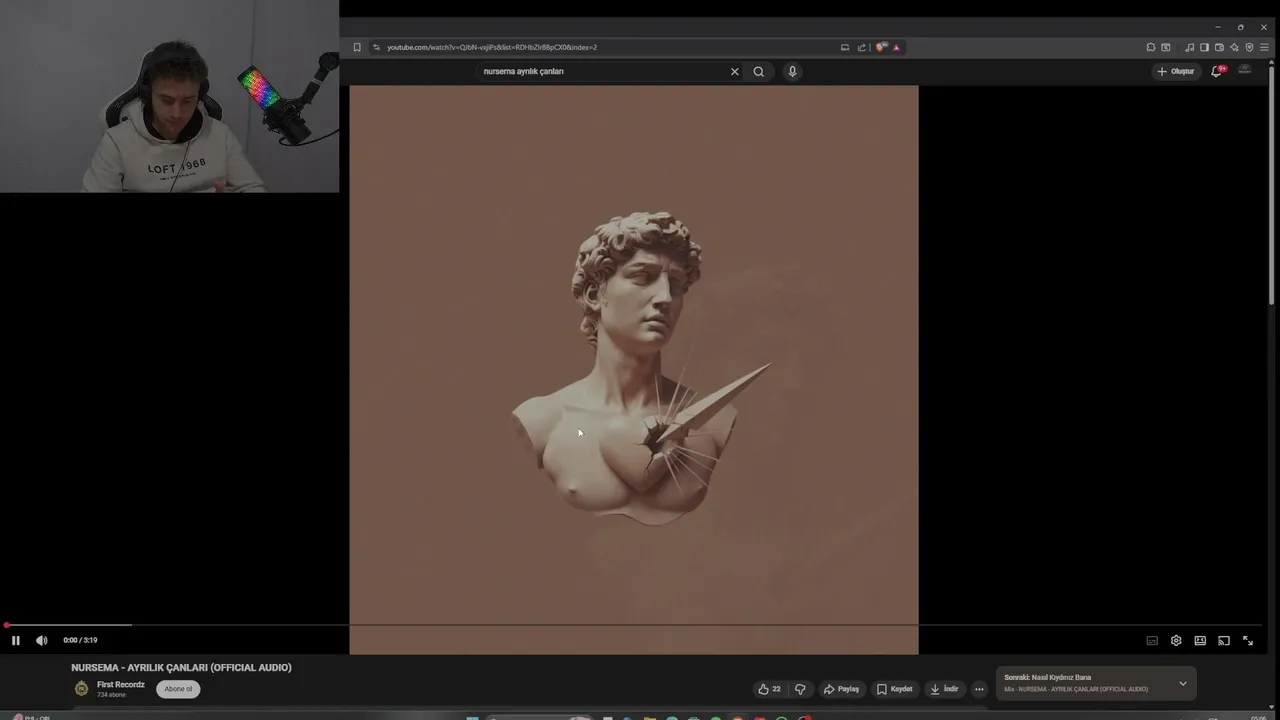Open the Leo AI sparkle icon
The width and height of the screenshot is (1280, 720).
point(1234,47)
